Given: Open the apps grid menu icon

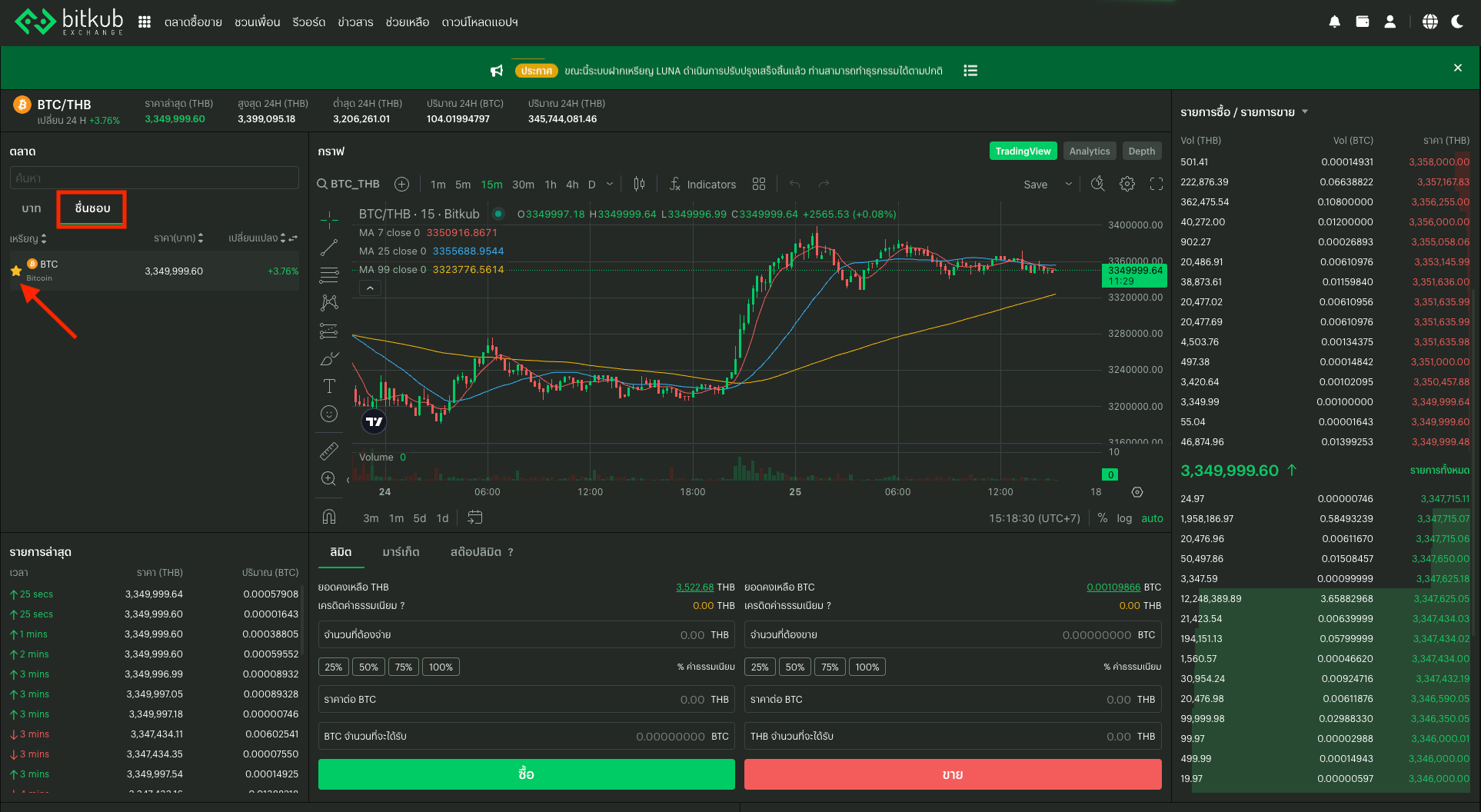Looking at the screenshot, I should point(145,22).
